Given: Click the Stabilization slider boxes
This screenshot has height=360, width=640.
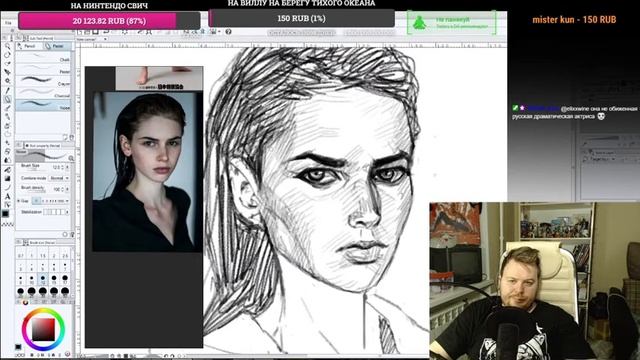Looking at the screenshot, I should click(55, 212).
